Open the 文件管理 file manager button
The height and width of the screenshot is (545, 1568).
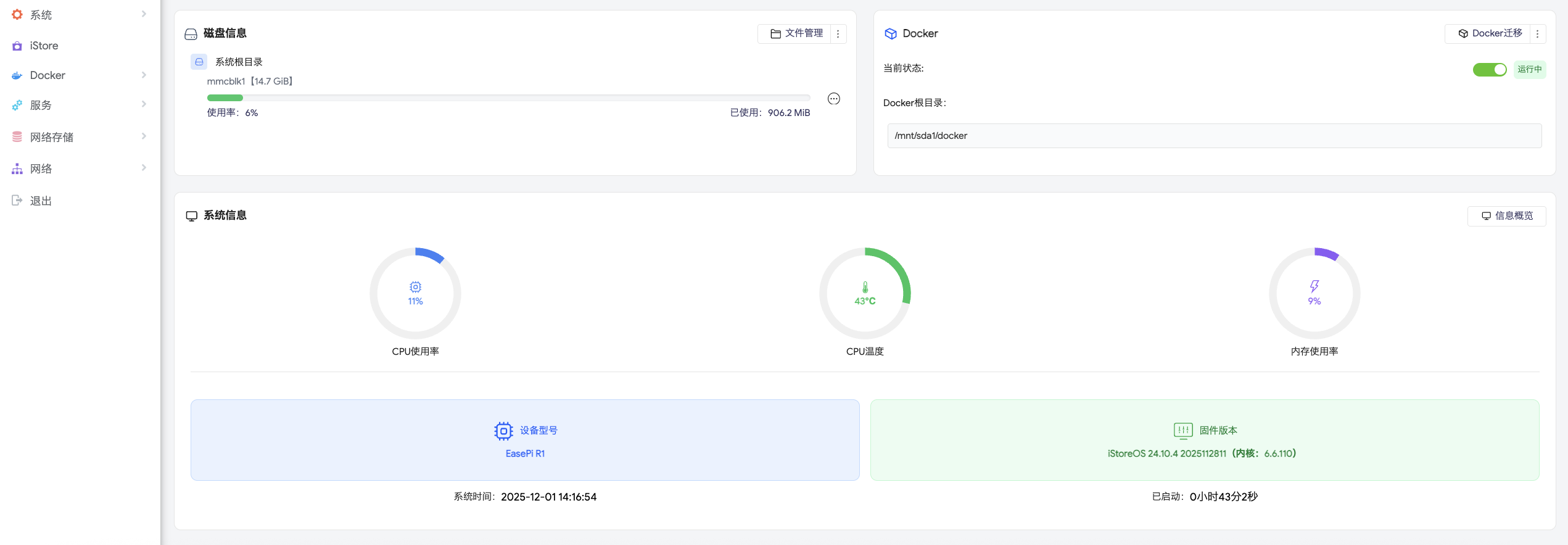[x=796, y=33]
